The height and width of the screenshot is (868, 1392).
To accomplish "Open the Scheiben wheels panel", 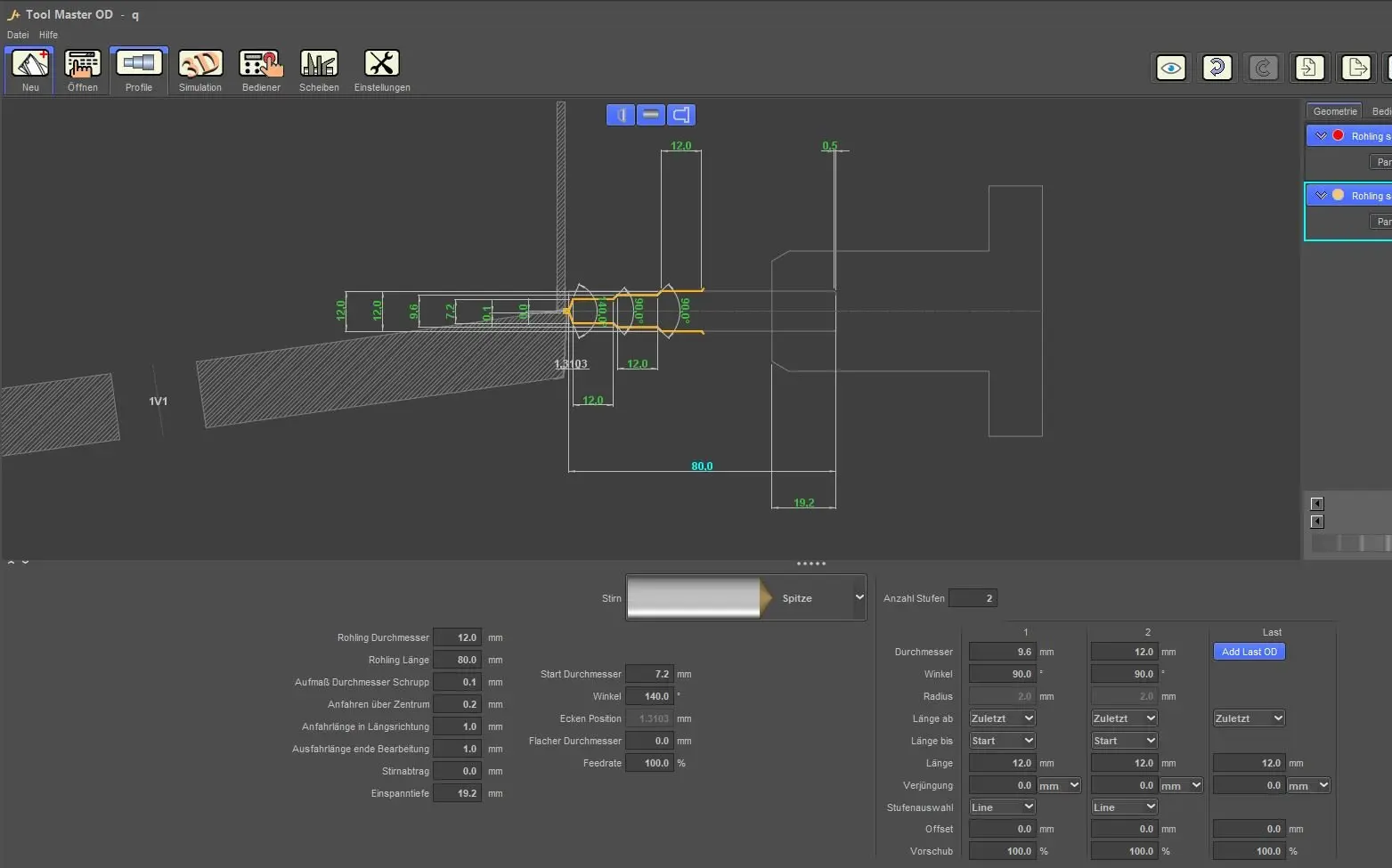I will click(x=319, y=65).
